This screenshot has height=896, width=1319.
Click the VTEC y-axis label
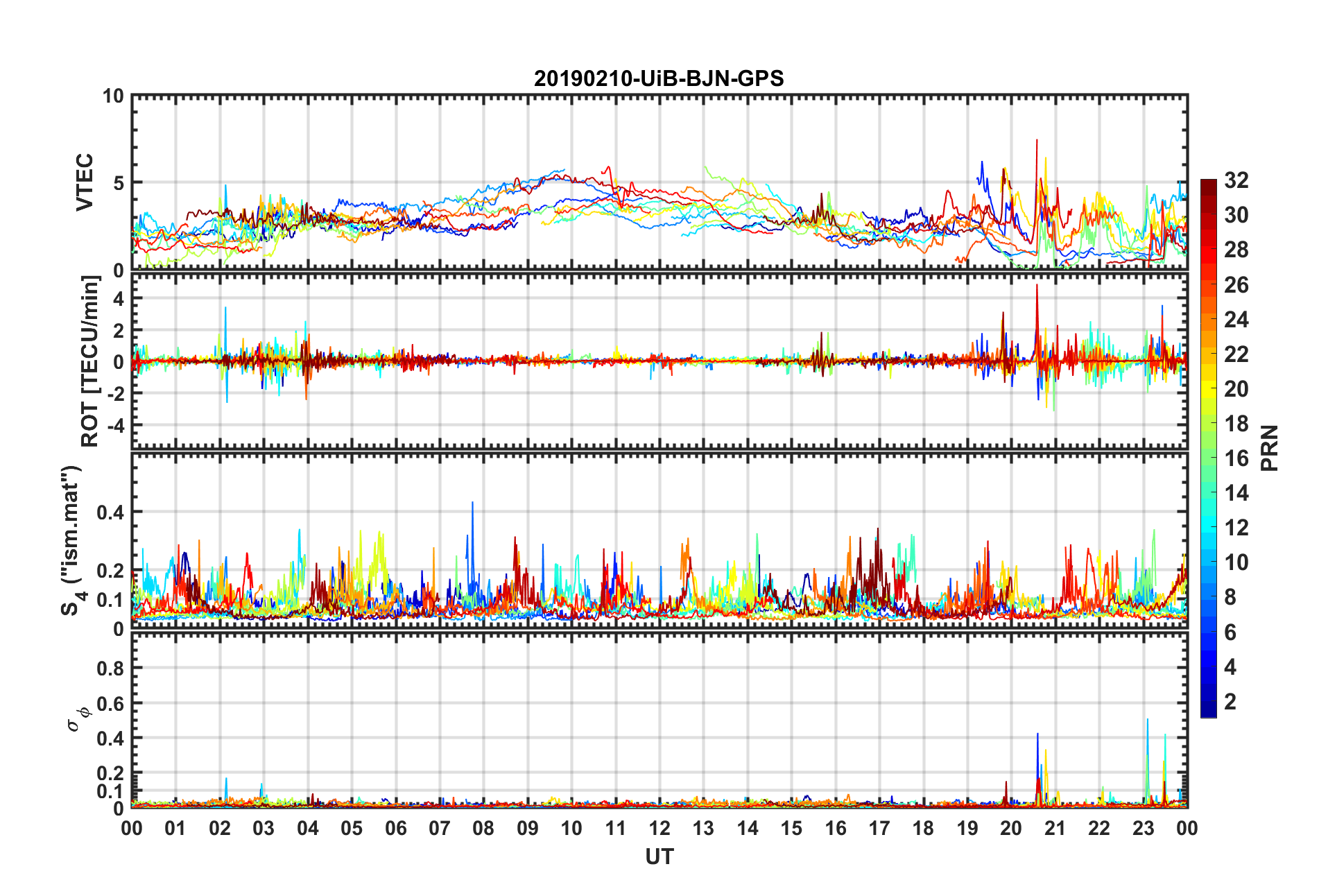pos(85,182)
